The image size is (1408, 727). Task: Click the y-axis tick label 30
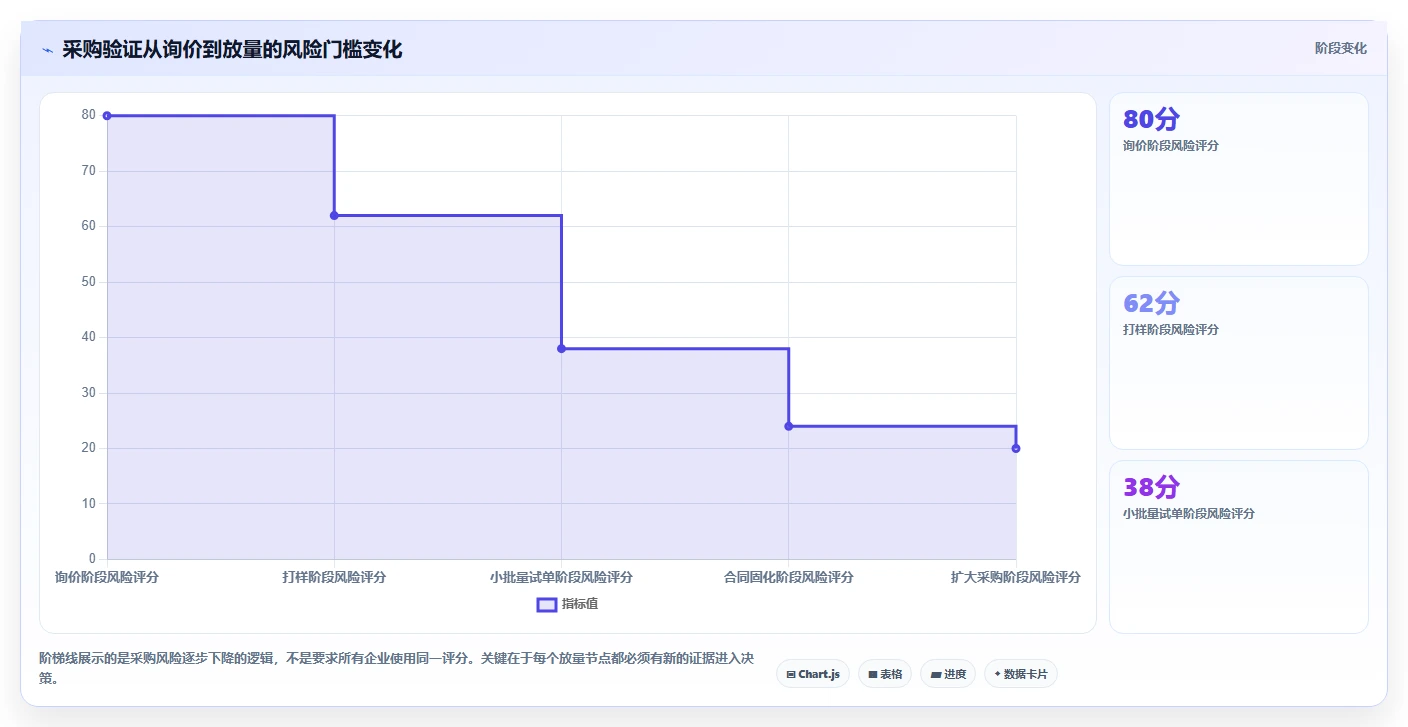point(89,393)
